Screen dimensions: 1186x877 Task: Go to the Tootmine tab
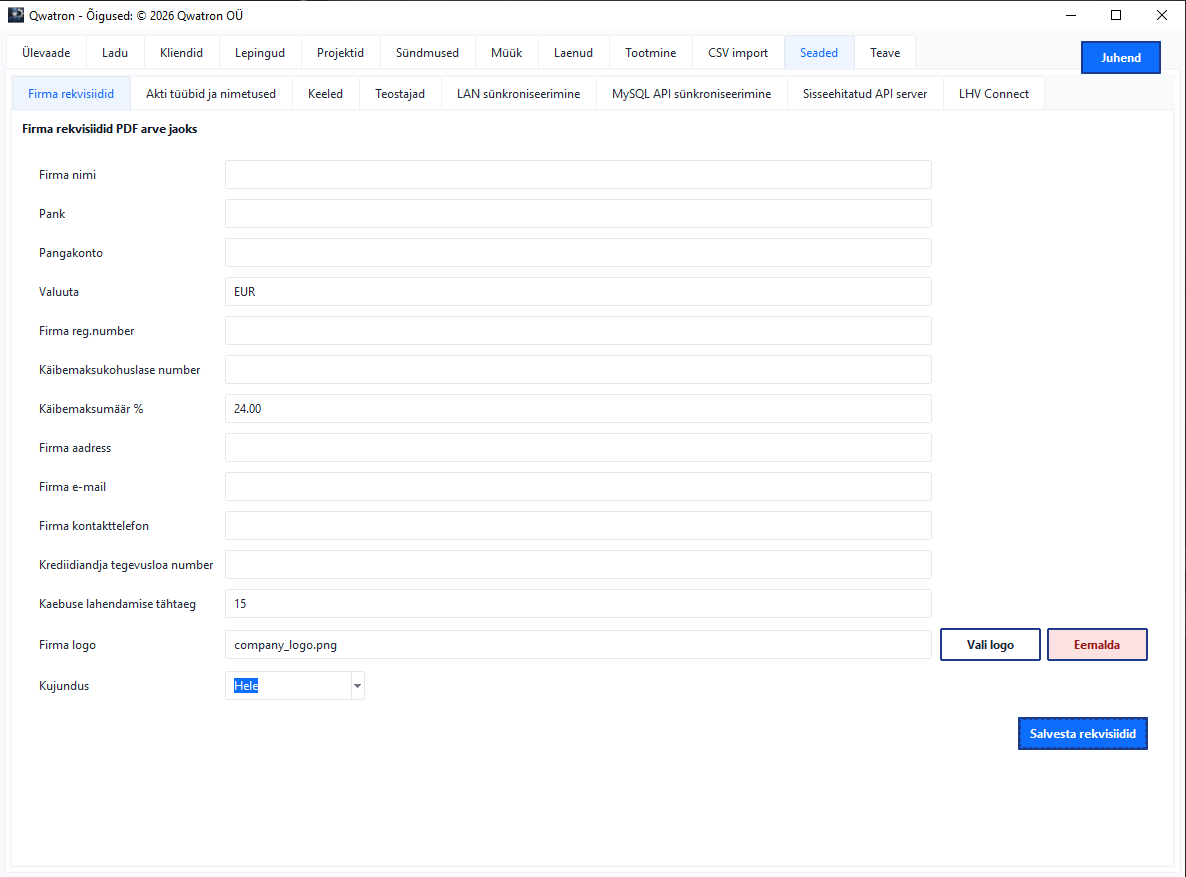coord(650,53)
